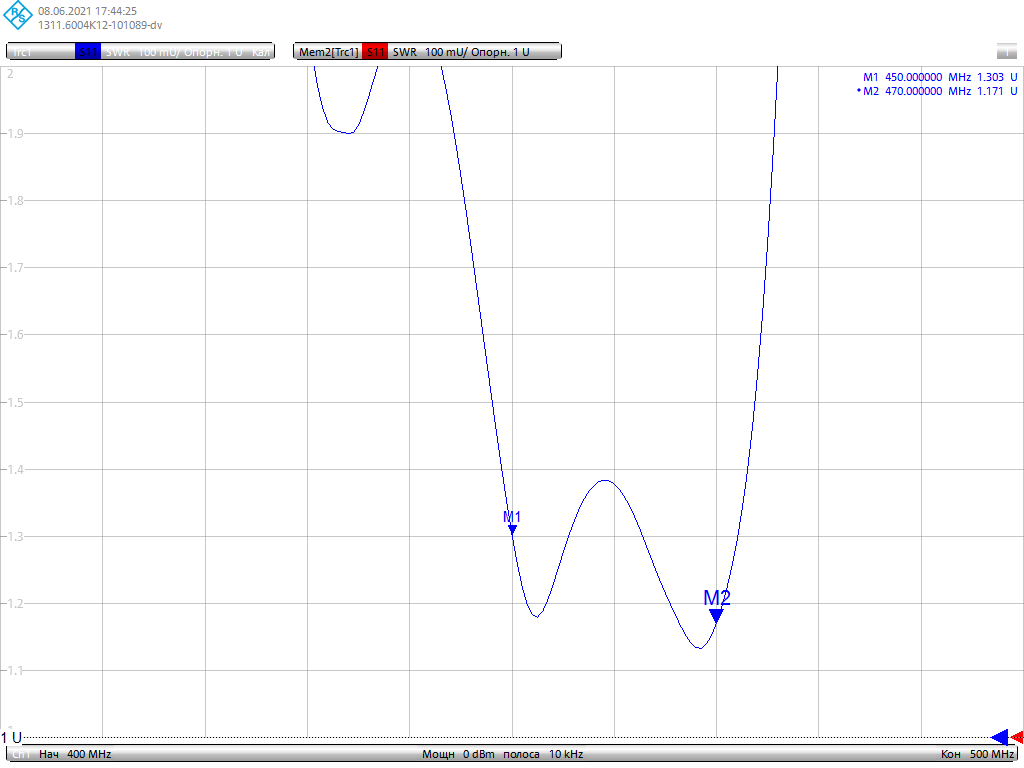This screenshot has width=1024, height=768.
Task: Click the SWR scale text of Mem2 trace
Action: [x=461, y=52]
